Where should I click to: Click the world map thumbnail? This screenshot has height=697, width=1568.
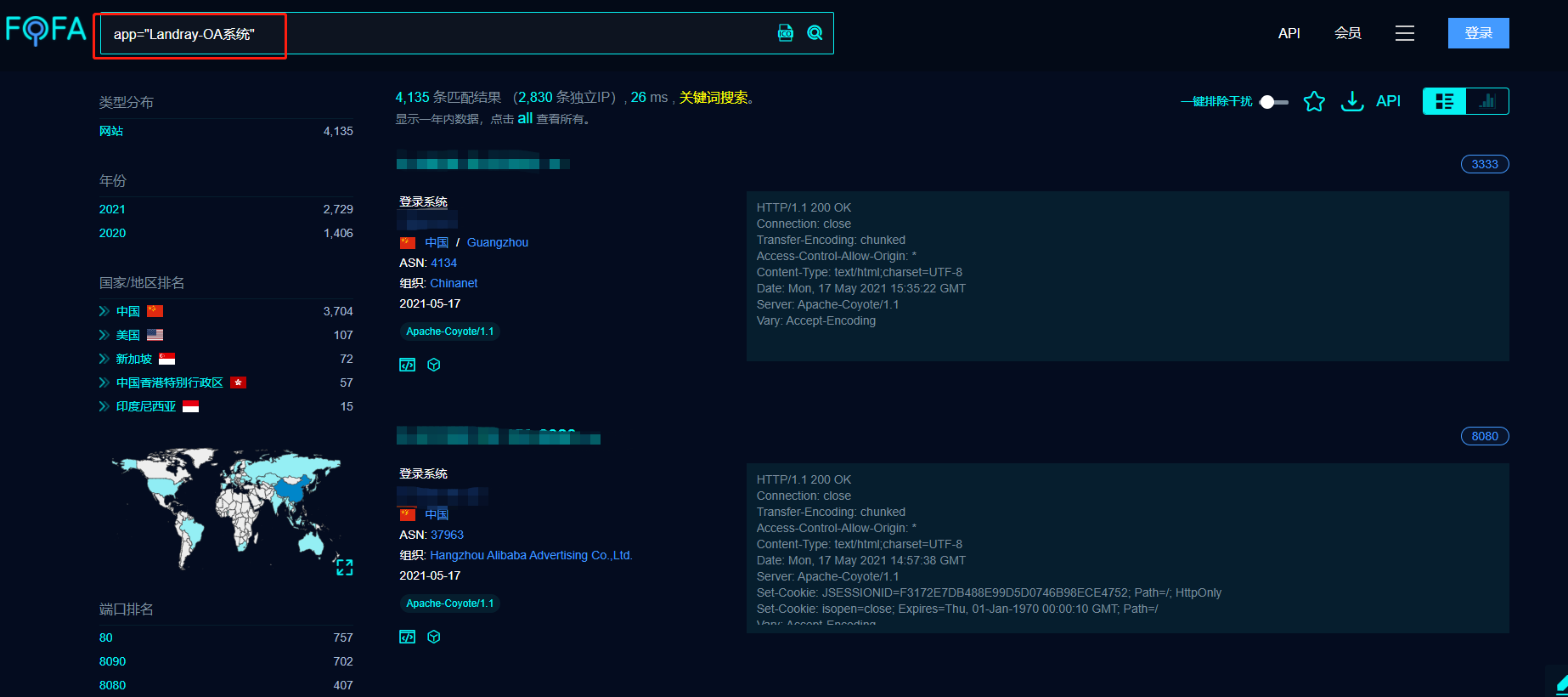pyautogui.click(x=226, y=508)
